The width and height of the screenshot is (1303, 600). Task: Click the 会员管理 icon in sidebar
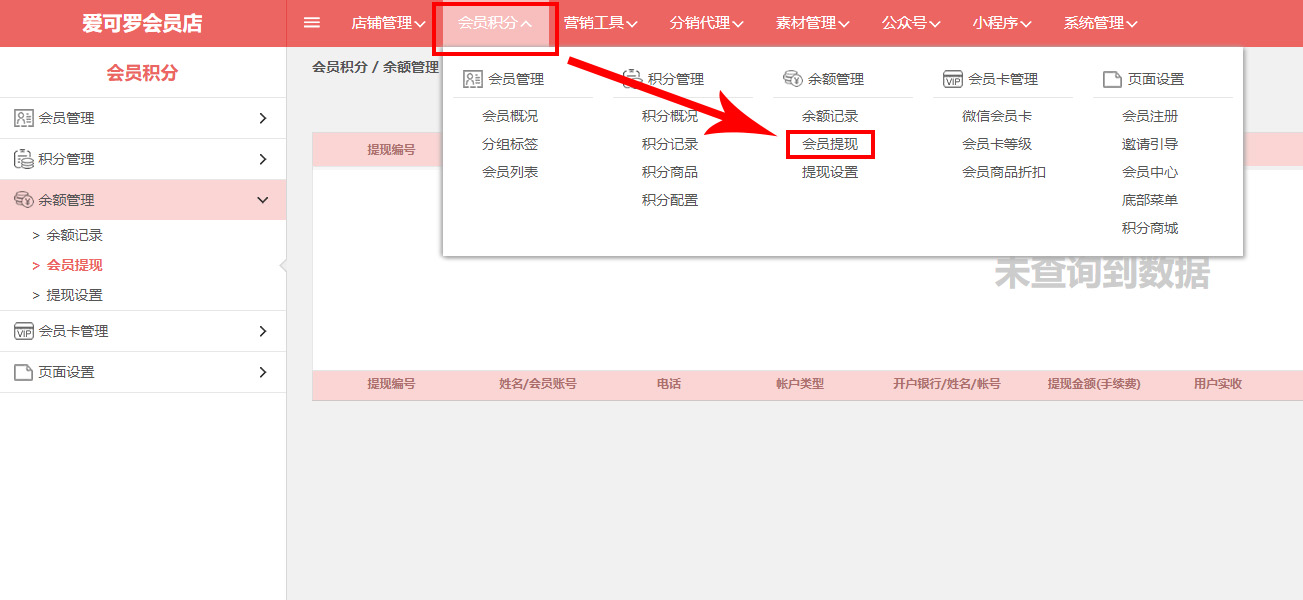[24, 118]
